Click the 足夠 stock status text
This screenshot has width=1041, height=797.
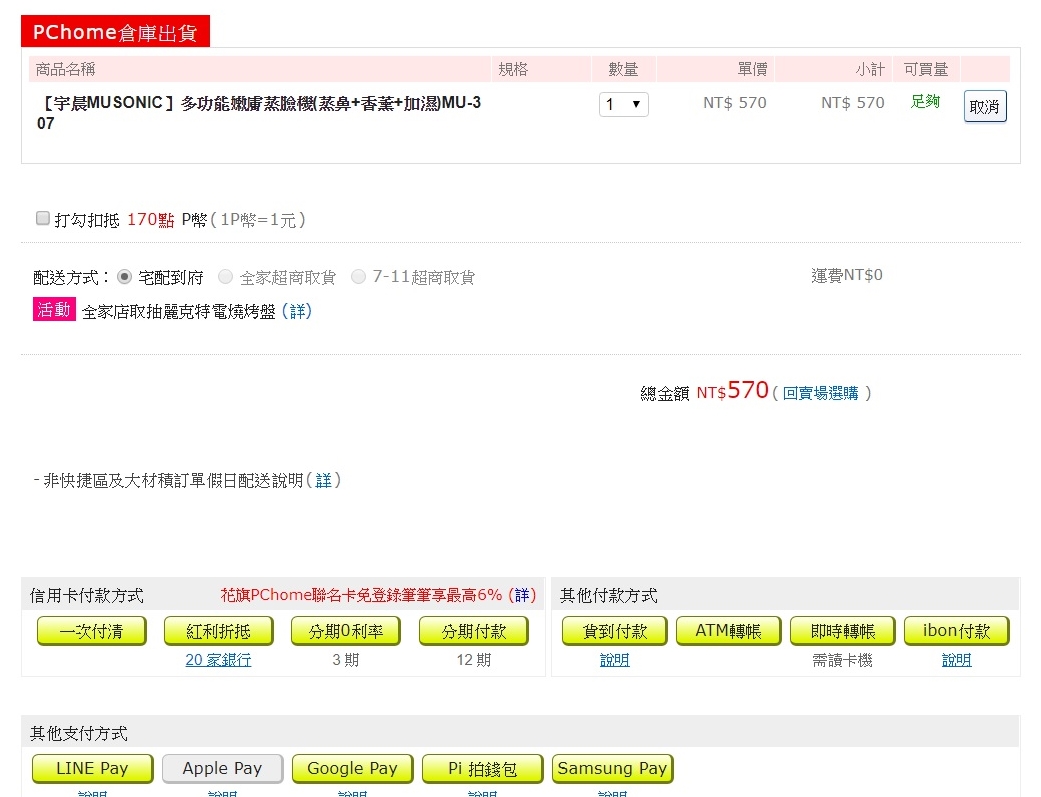[925, 102]
